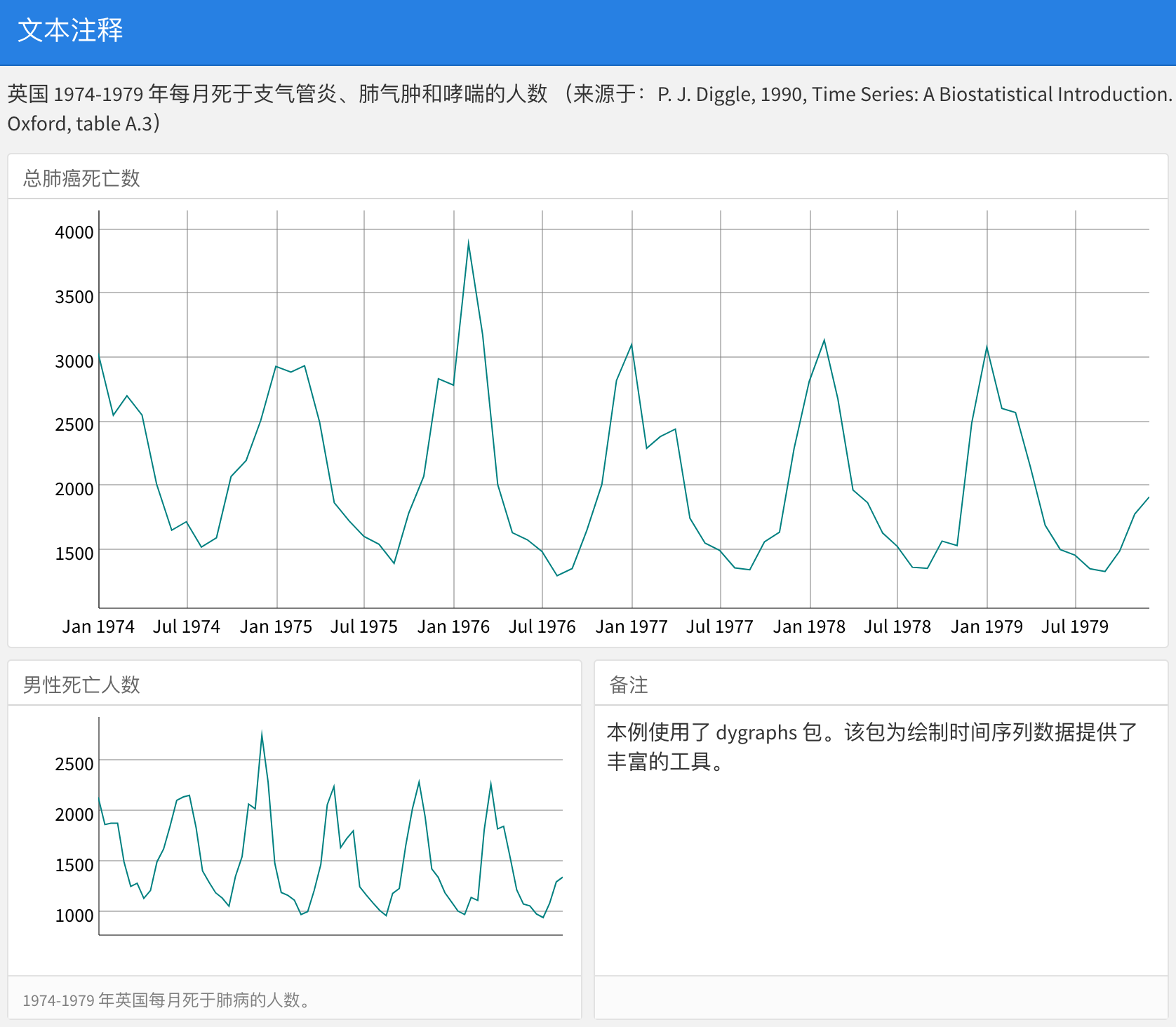Click the 文本注释 dashboard title
This screenshot has width=1176, height=1027.
[x=70, y=31]
